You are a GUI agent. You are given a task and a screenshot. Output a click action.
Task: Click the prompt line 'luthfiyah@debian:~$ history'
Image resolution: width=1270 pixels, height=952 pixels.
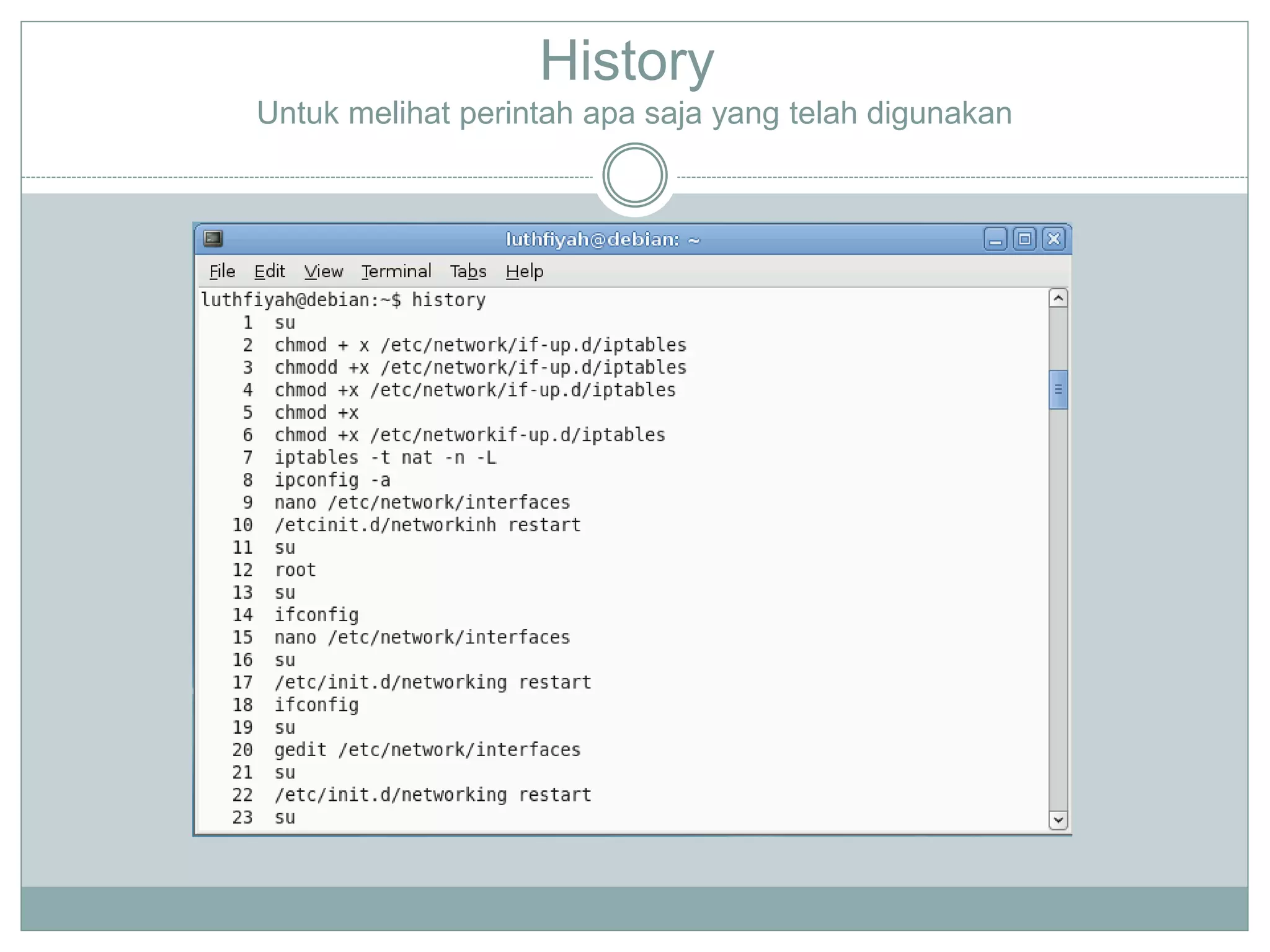[344, 300]
